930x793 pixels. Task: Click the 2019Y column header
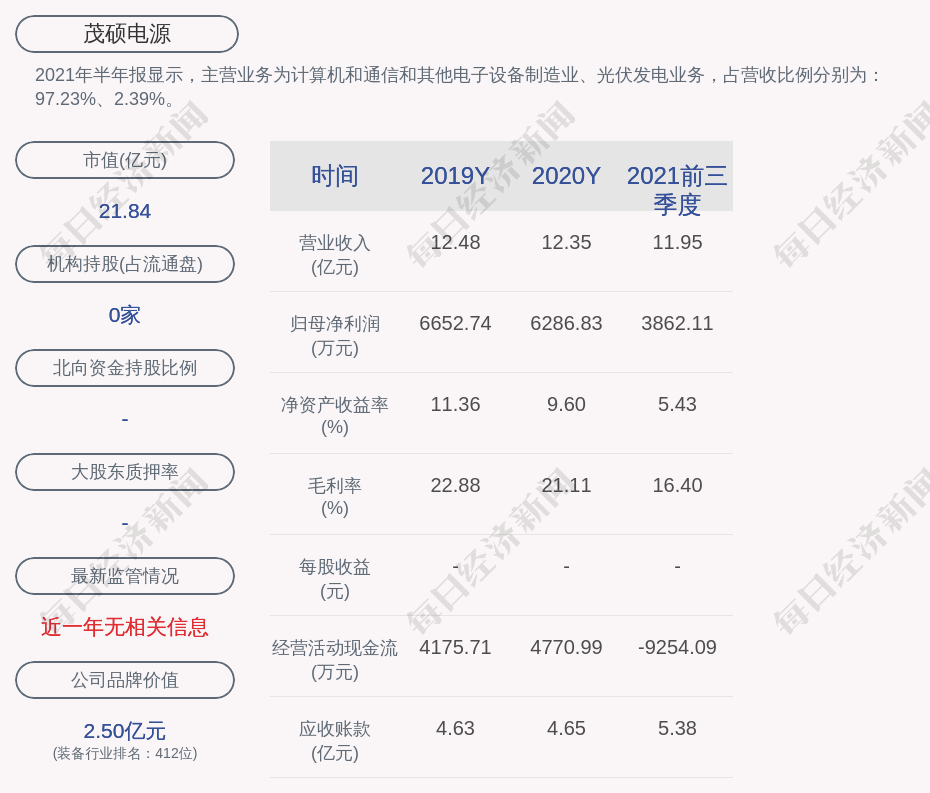tap(456, 176)
